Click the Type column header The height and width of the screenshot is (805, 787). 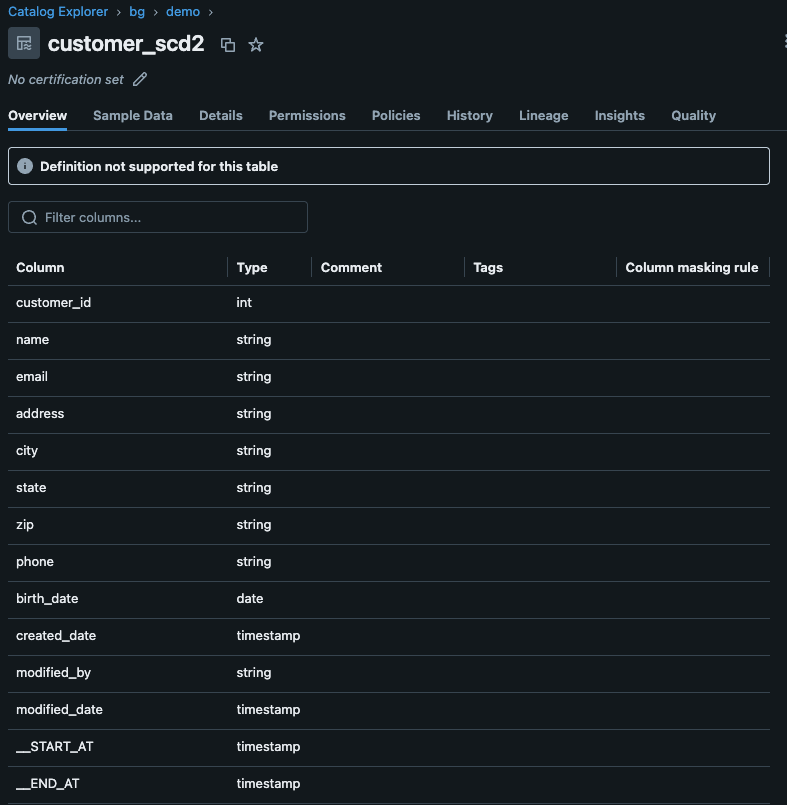click(x=252, y=267)
